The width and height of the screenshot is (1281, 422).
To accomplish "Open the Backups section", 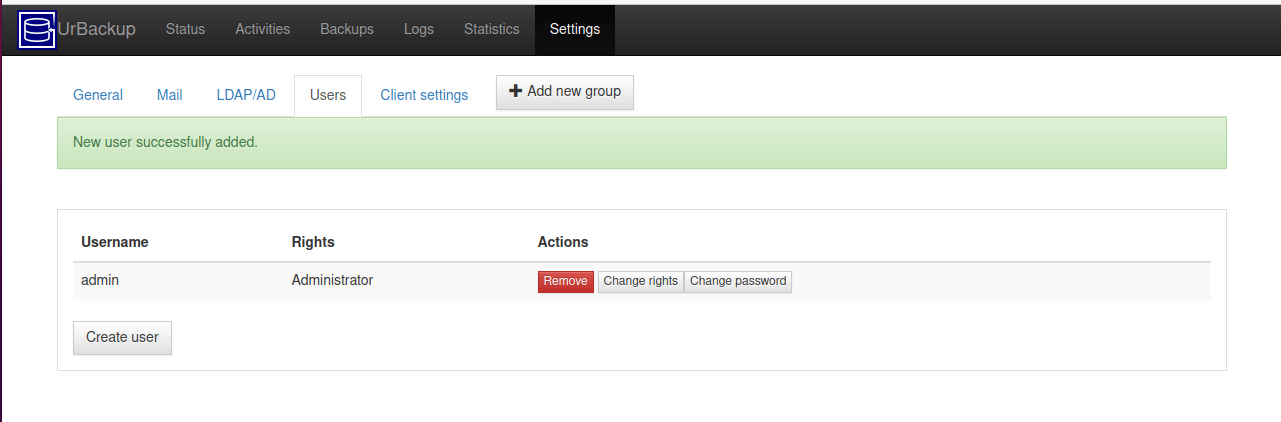I will pos(347,29).
